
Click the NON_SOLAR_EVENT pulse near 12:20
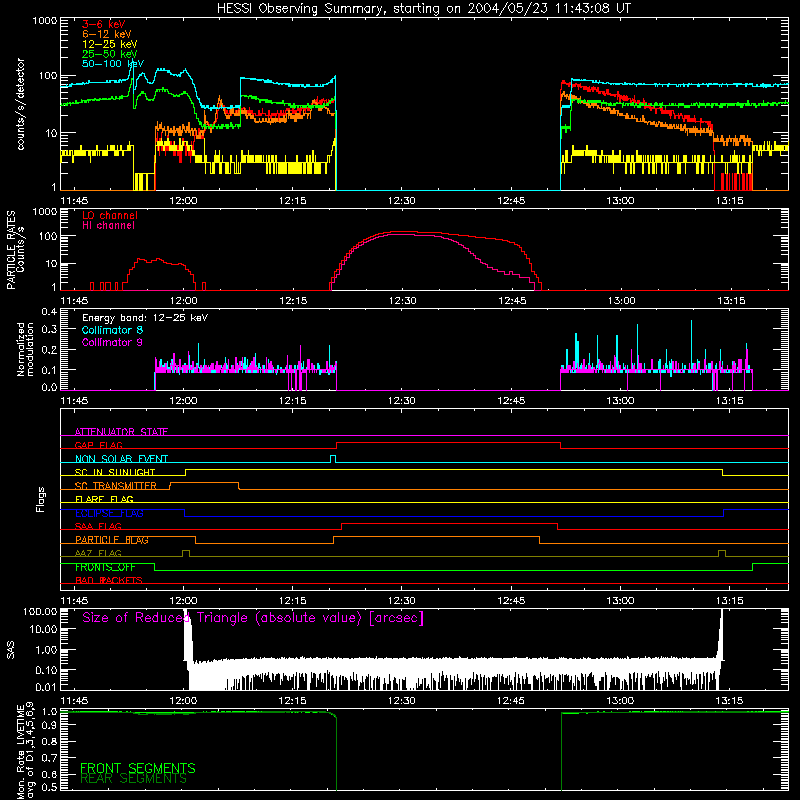(333, 459)
